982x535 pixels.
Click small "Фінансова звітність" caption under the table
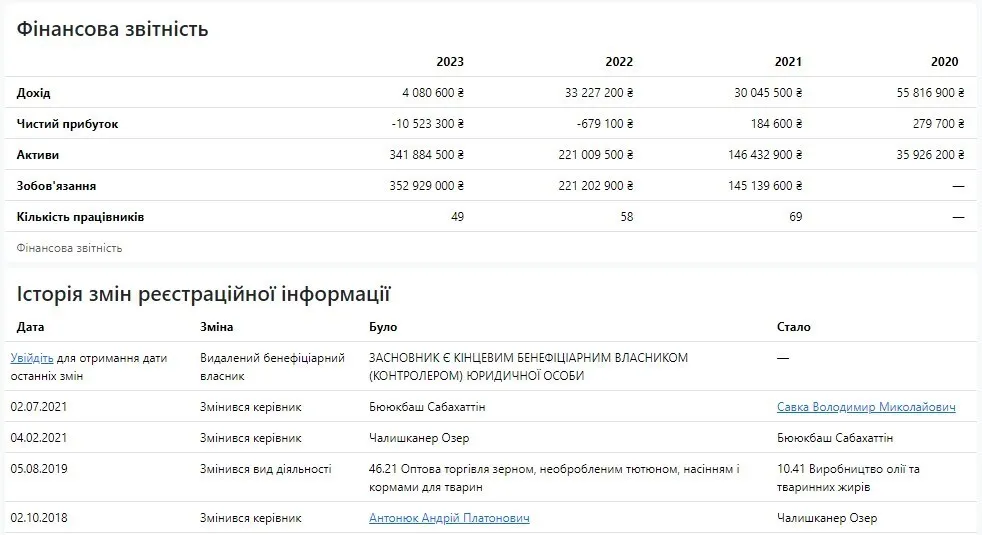[x=69, y=247]
